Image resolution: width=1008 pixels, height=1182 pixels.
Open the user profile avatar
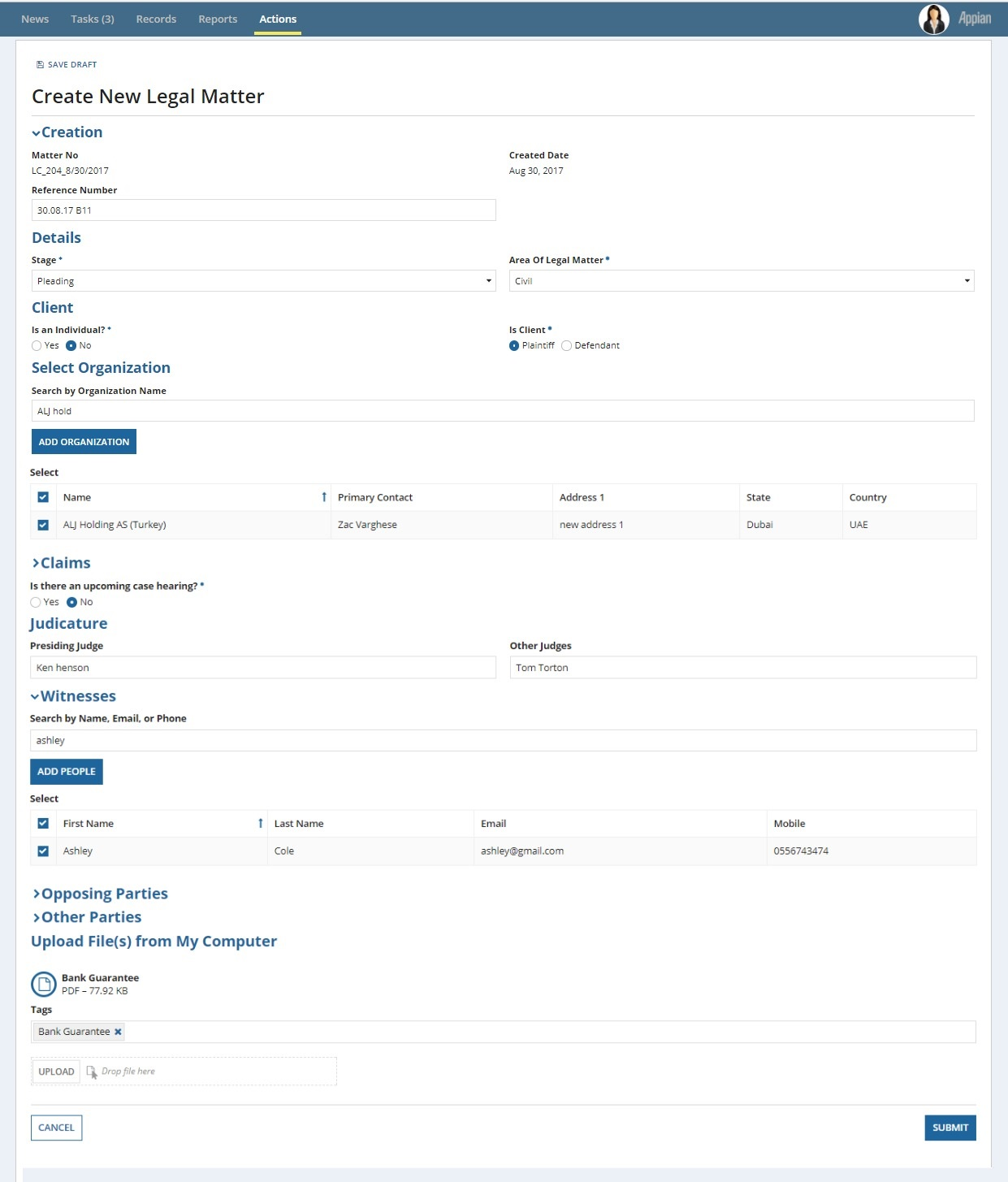tap(933, 19)
